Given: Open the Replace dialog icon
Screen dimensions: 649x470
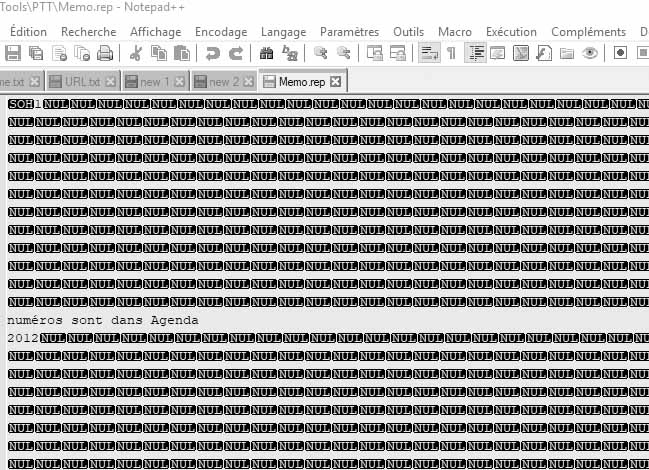Looking at the screenshot, I should pos(290,53).
